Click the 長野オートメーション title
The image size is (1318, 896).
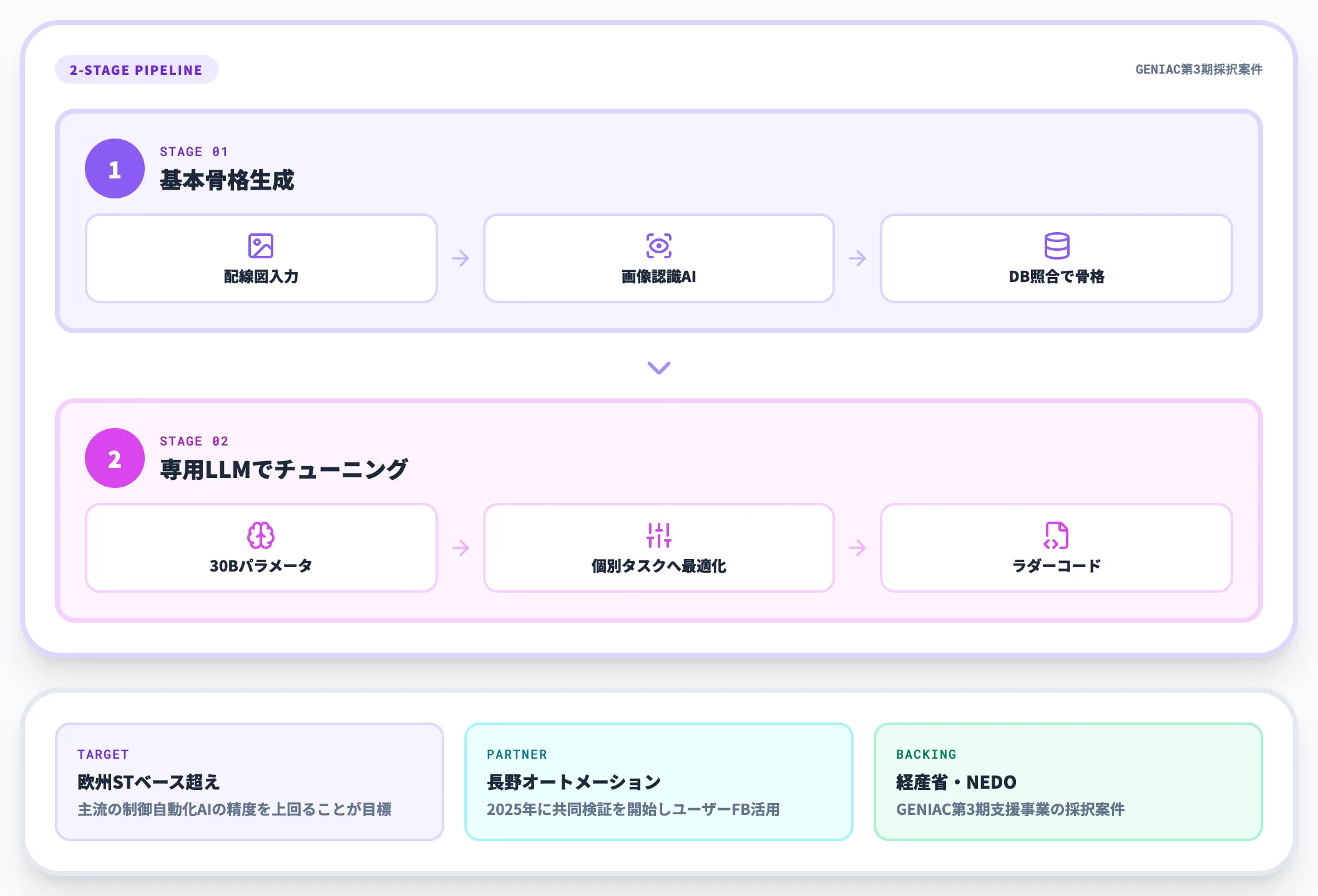574,782
